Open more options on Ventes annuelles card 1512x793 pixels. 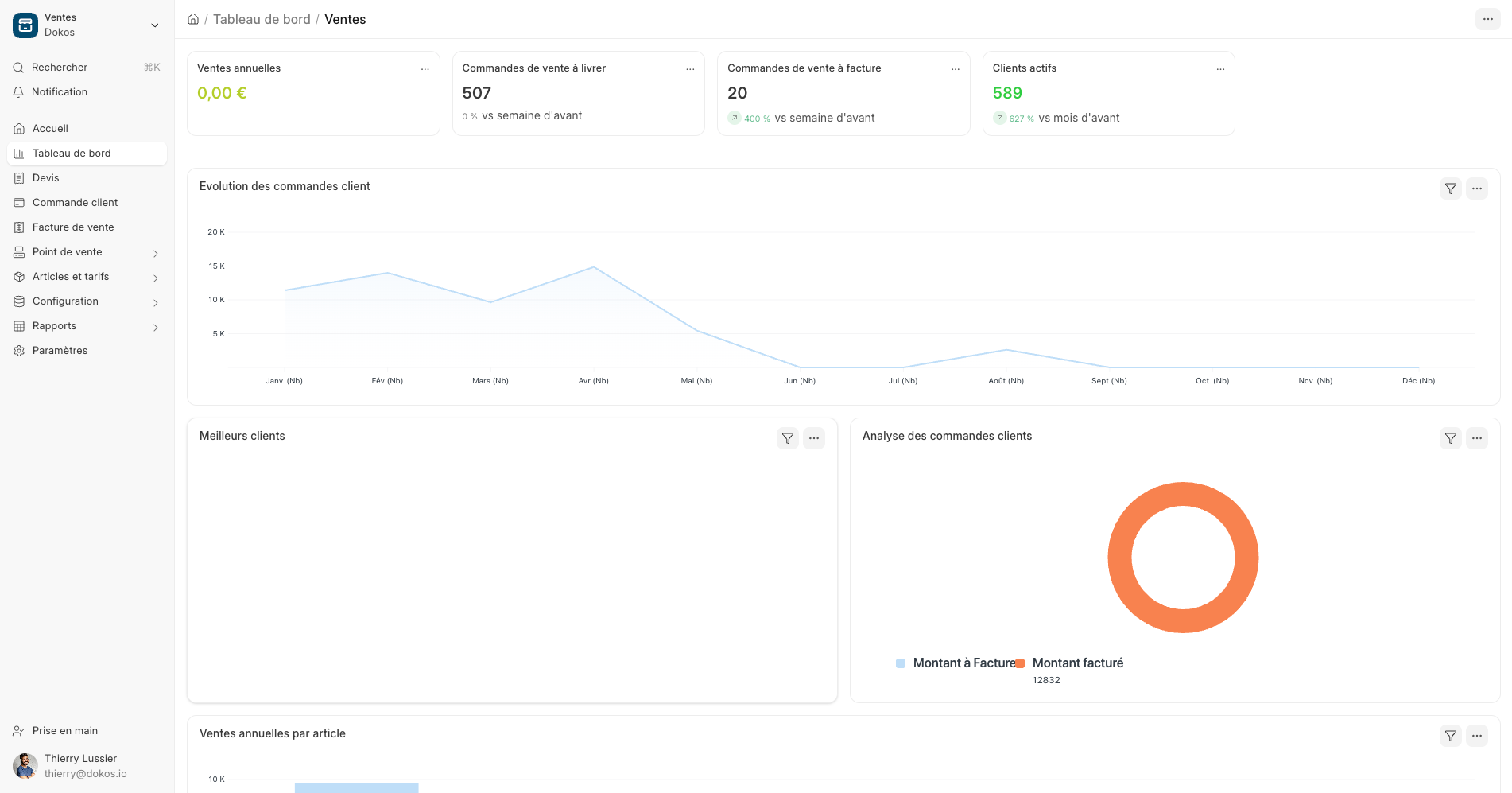click(x=425, y=69)
